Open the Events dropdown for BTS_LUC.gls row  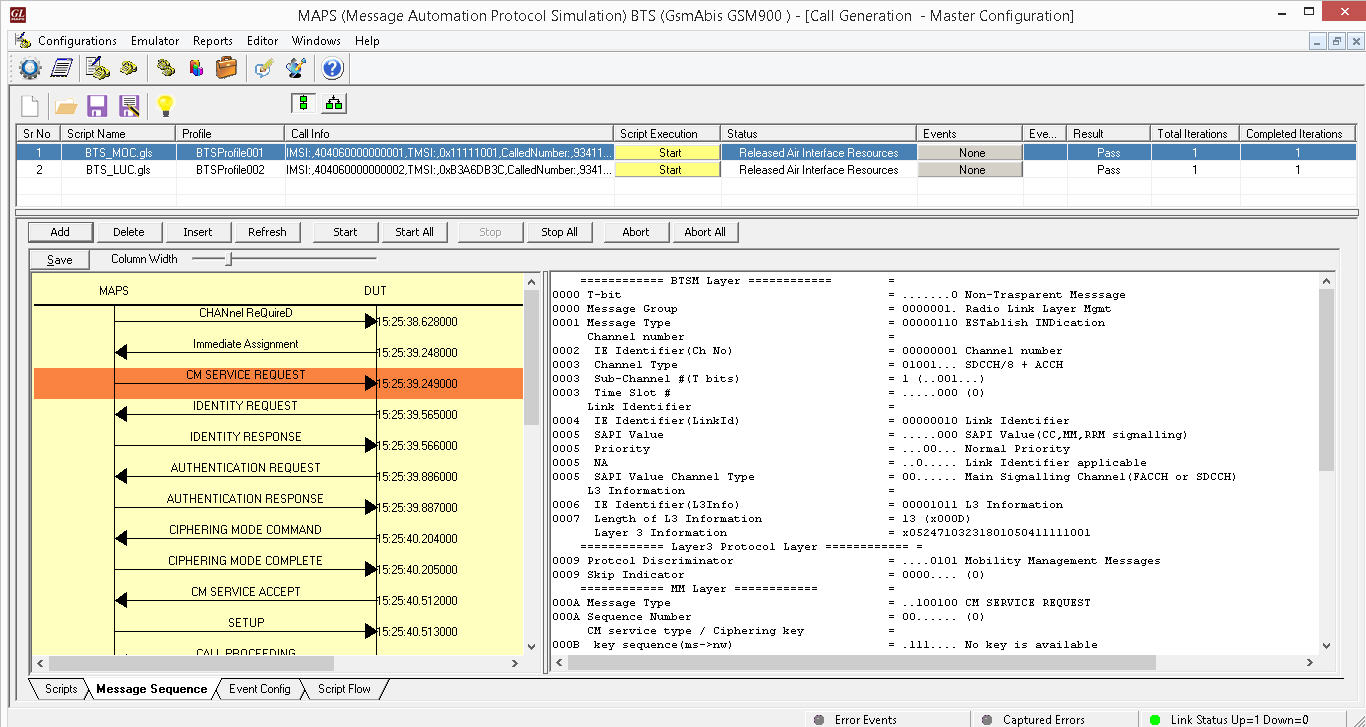[x=970, y=170]
